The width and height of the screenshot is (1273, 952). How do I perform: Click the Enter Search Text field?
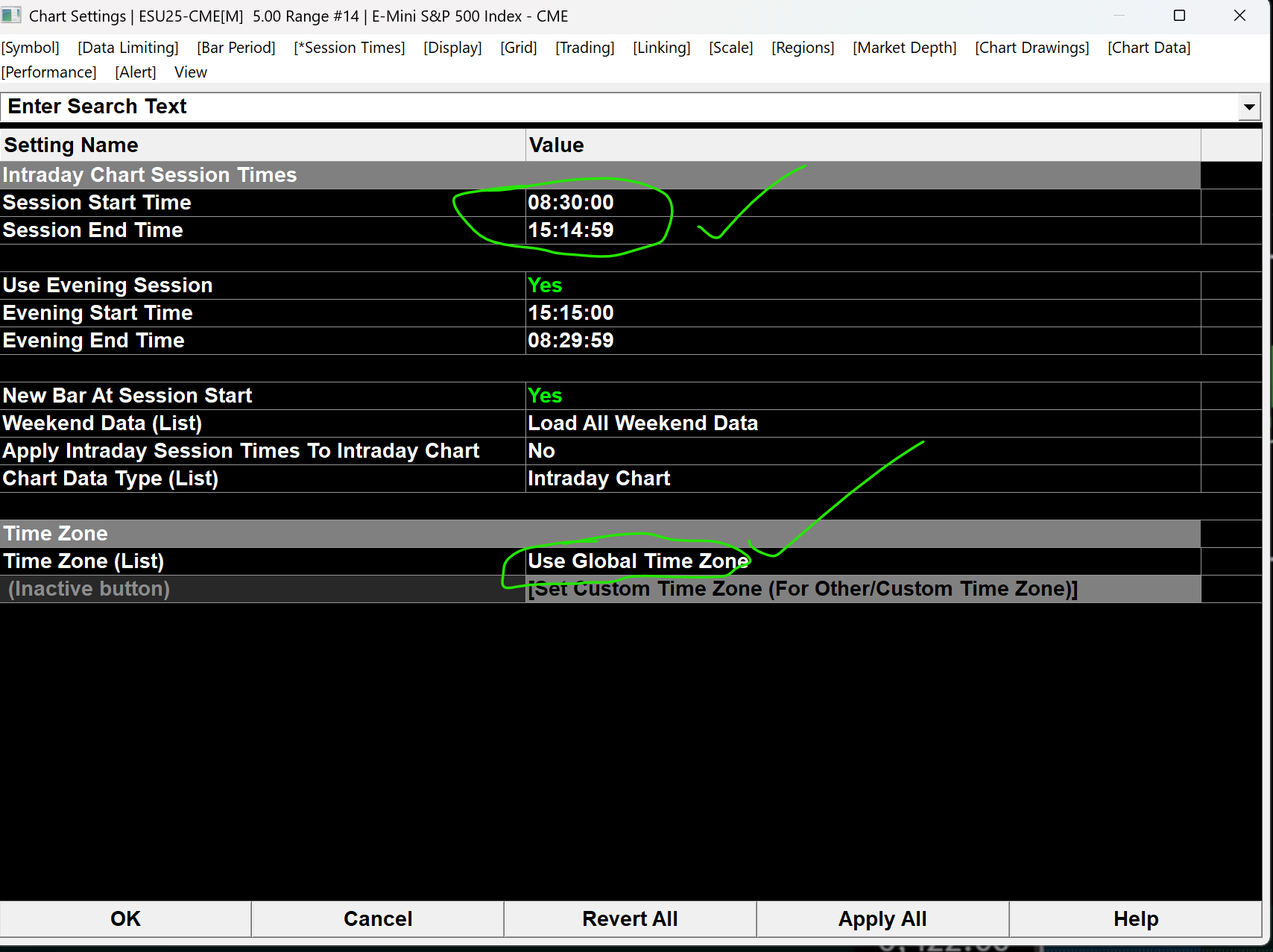pos(620,107)
